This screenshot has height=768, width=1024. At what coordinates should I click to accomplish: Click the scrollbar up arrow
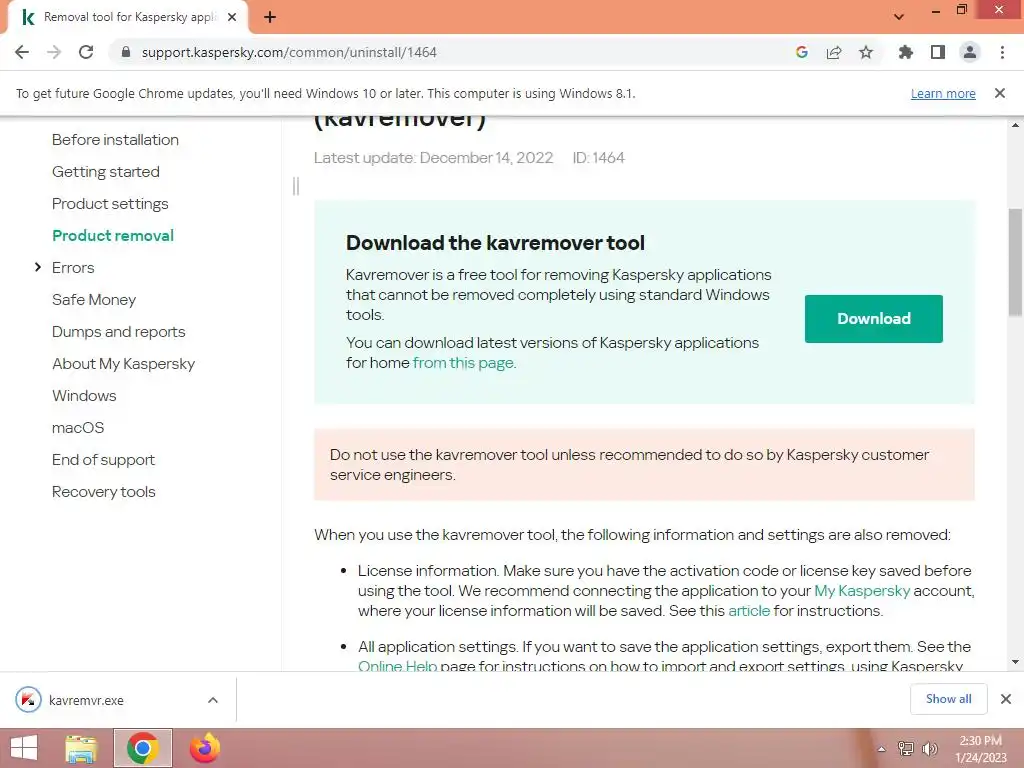coord(1015,125)
